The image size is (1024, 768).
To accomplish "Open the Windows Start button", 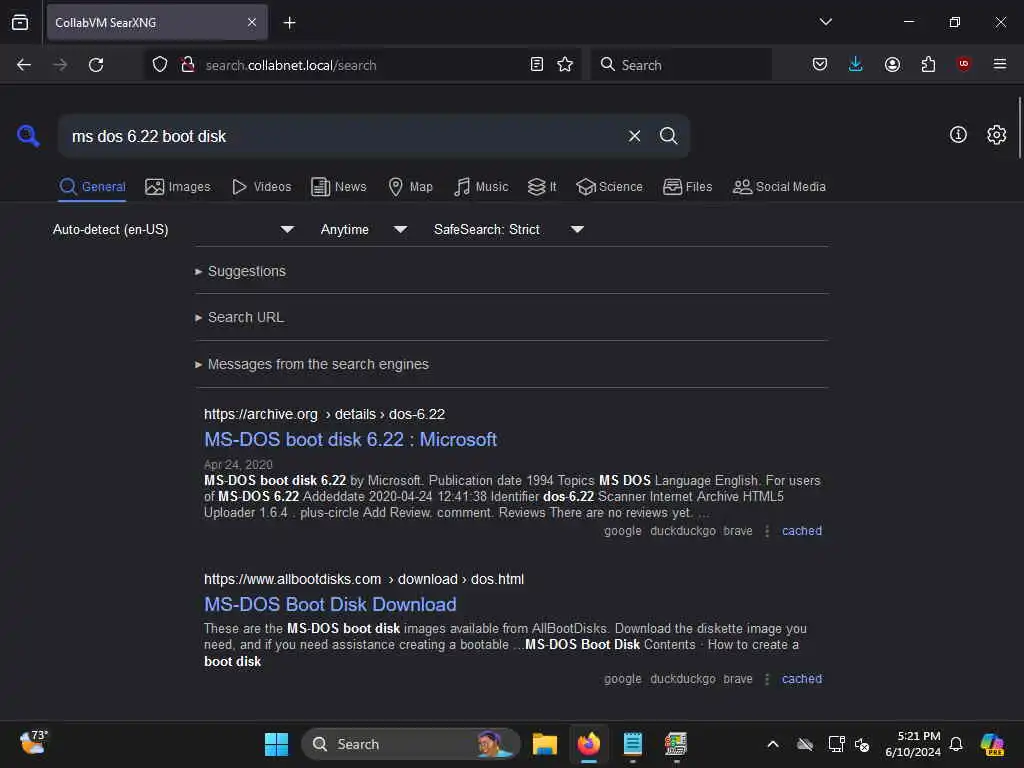I will click(276, 744).
